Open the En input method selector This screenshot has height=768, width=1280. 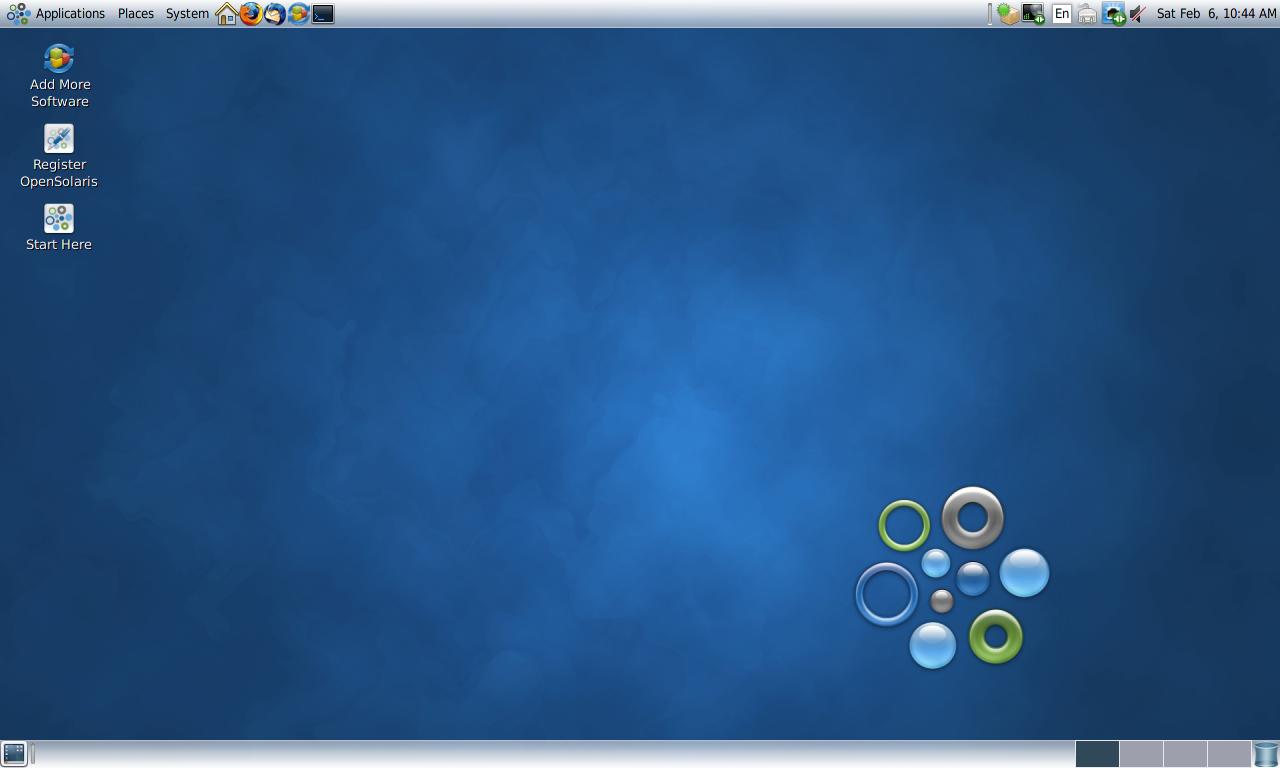[1061, 14]
